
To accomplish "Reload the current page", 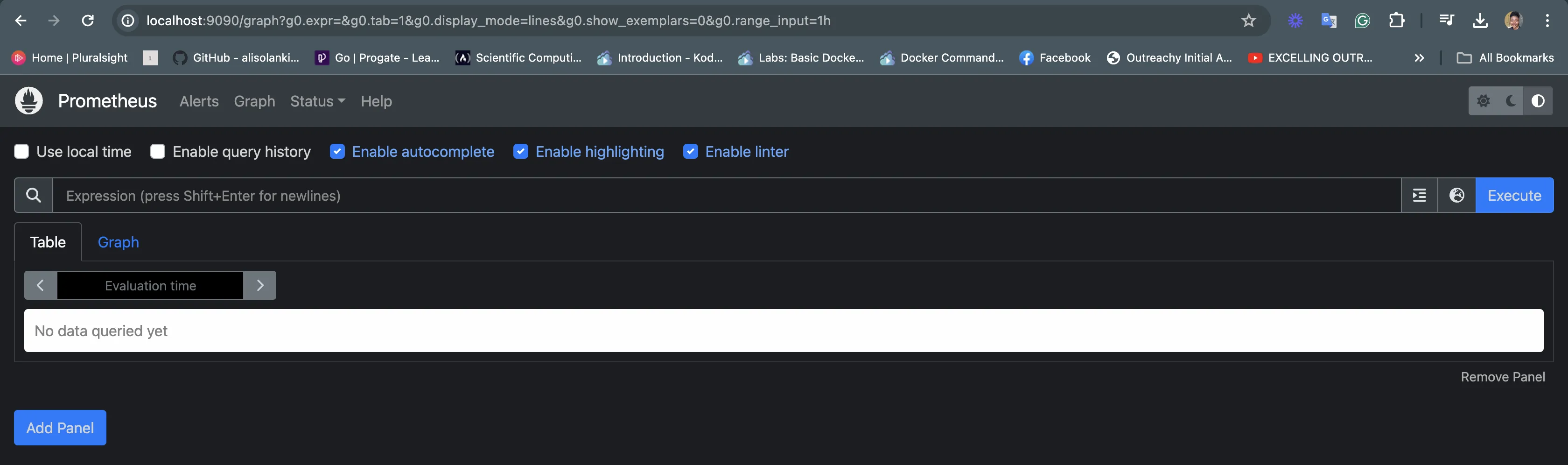I will (x=88, y=21).
